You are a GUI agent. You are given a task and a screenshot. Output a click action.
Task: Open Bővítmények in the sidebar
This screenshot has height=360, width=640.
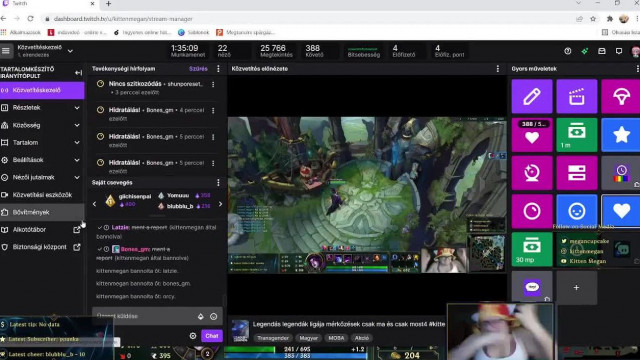tap(42, 212)
